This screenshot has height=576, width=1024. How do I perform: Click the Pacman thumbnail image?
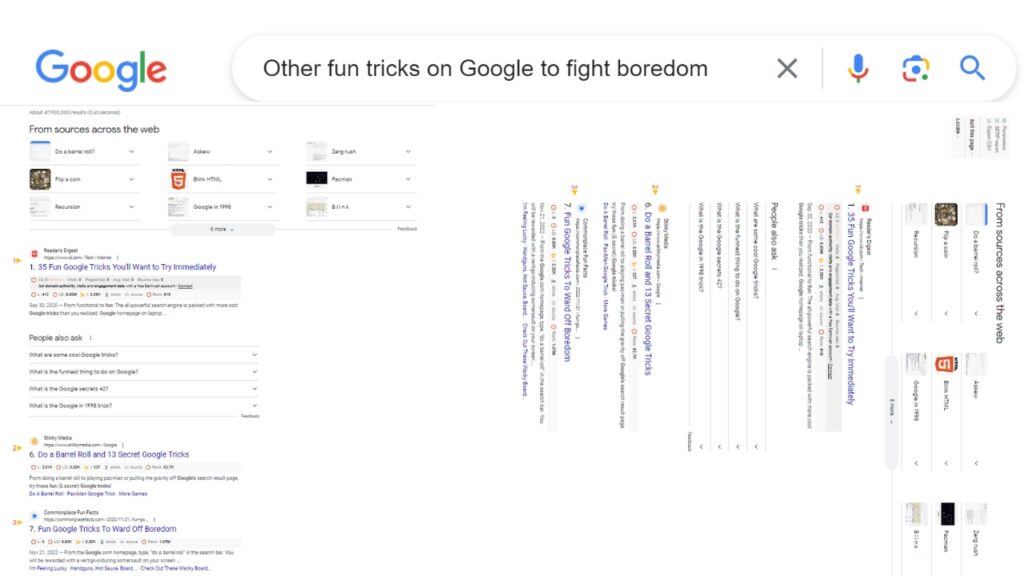coord(317,178)
